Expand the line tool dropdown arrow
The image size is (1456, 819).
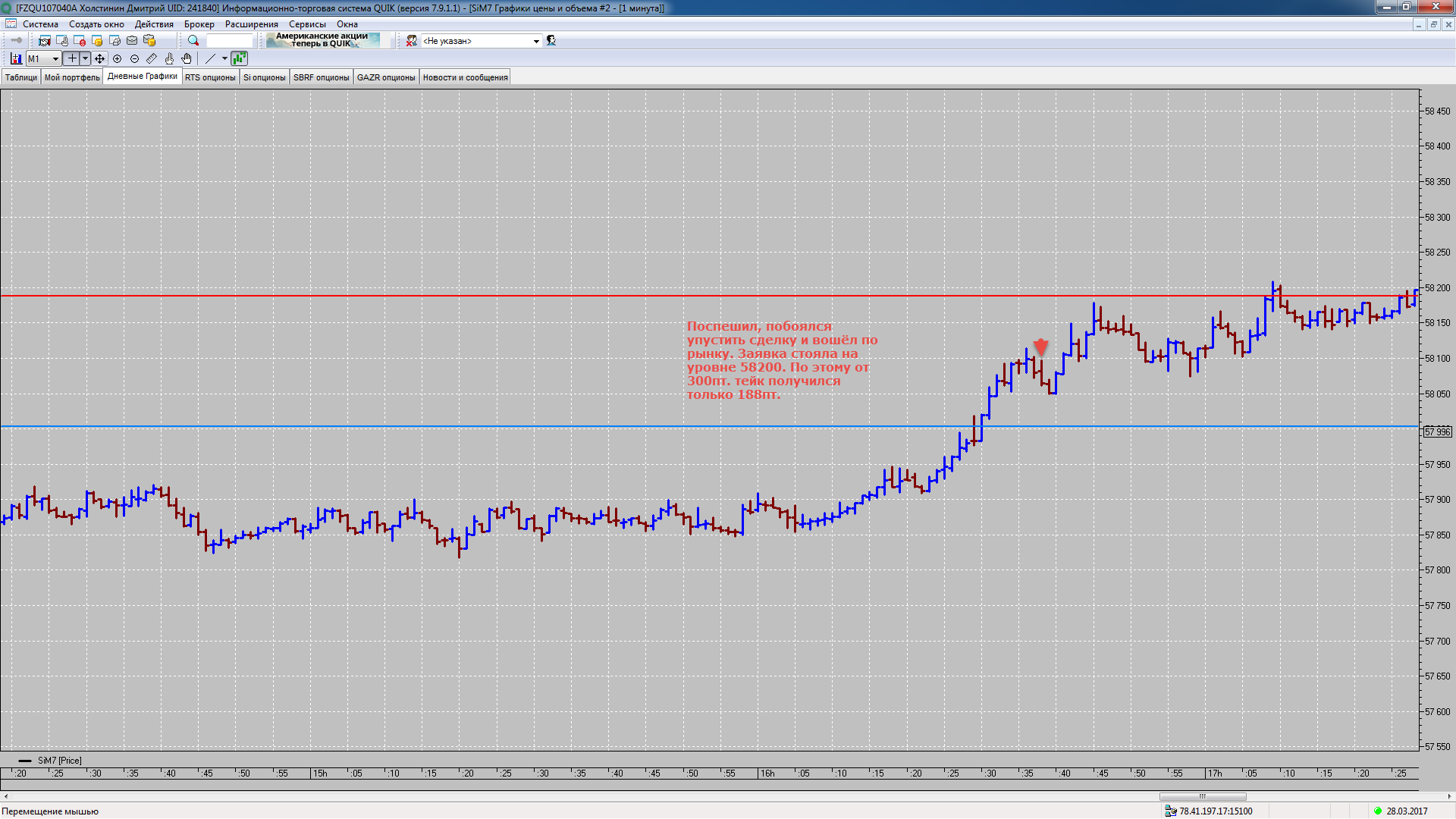point(224,59)
